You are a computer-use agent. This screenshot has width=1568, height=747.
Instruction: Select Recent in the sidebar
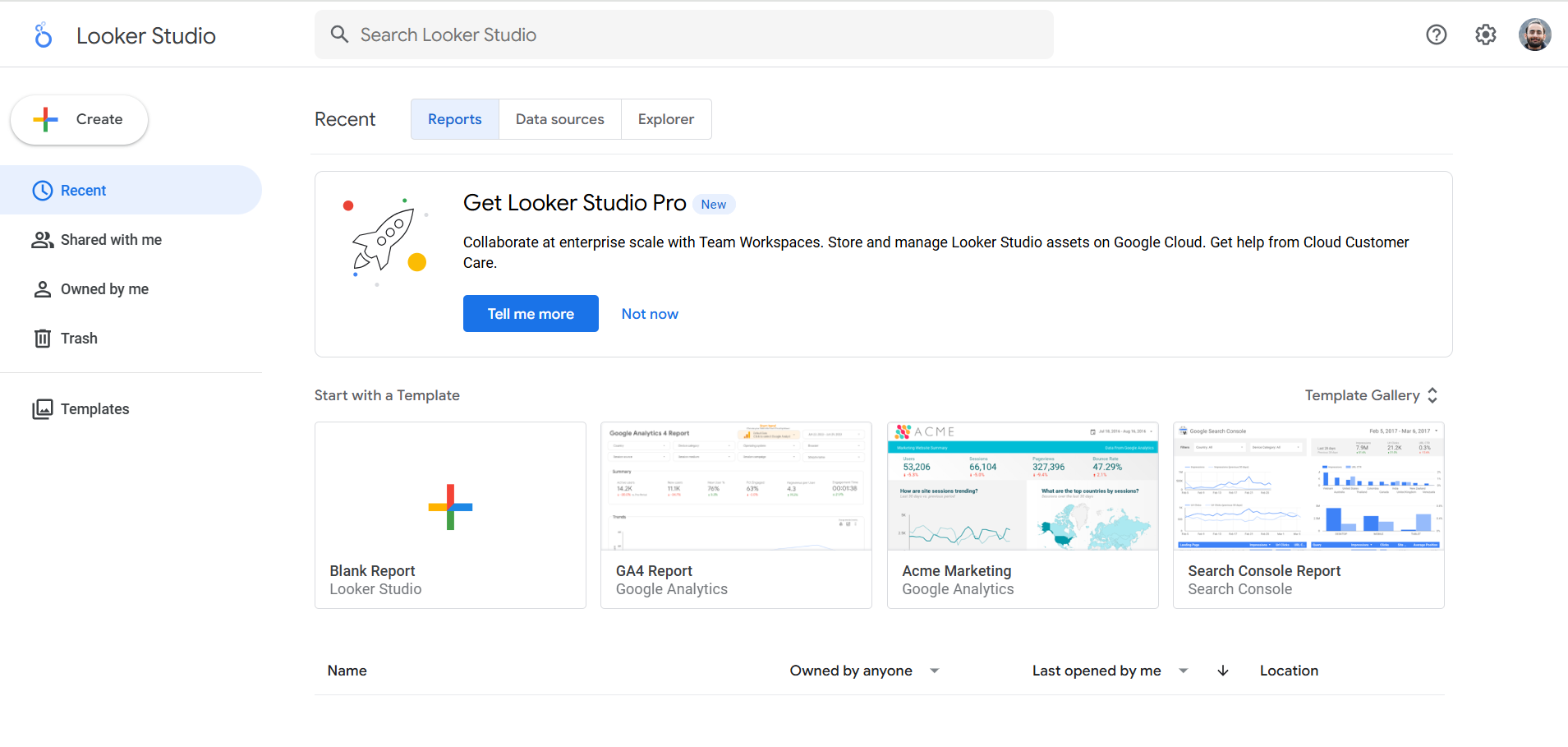click(131, 191)
